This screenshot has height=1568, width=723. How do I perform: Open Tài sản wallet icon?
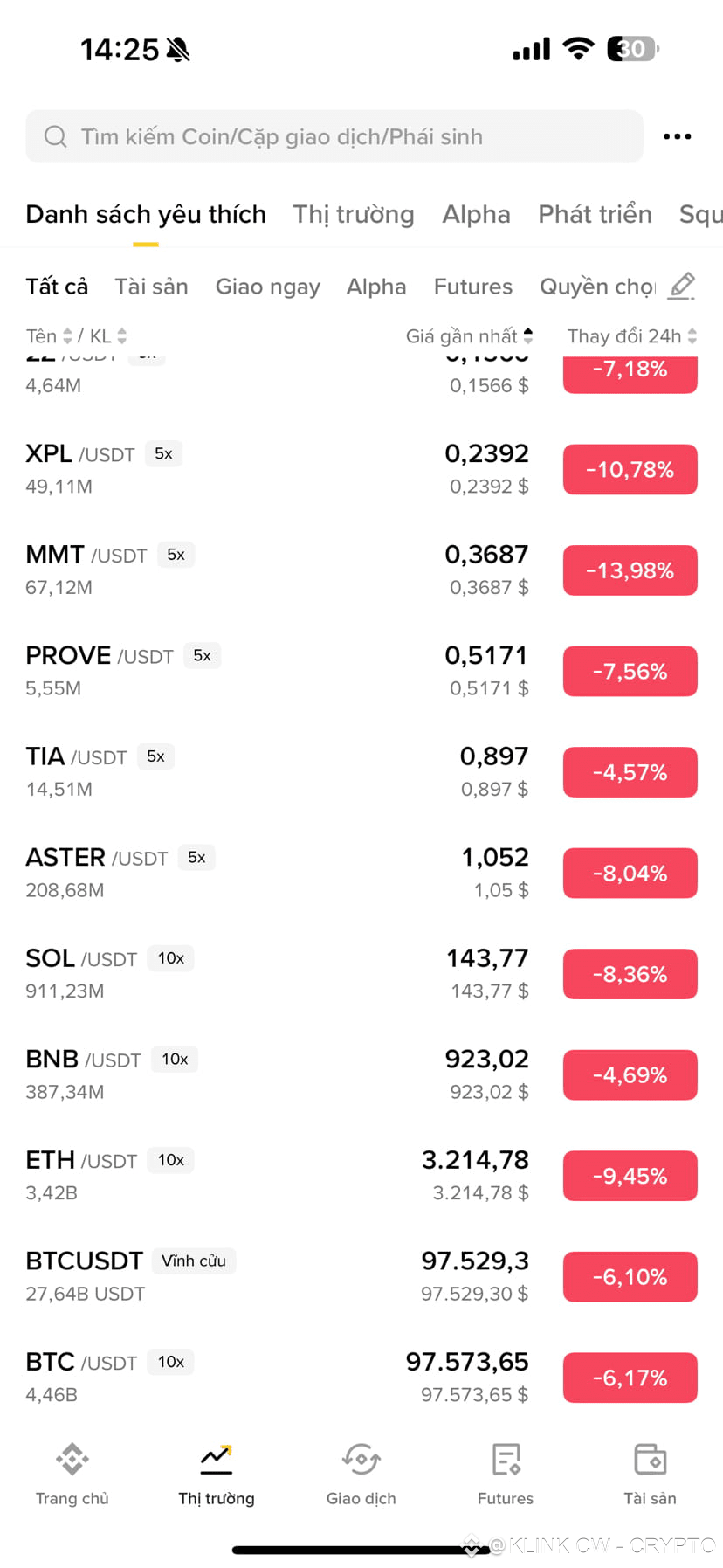coord(650,1458)
